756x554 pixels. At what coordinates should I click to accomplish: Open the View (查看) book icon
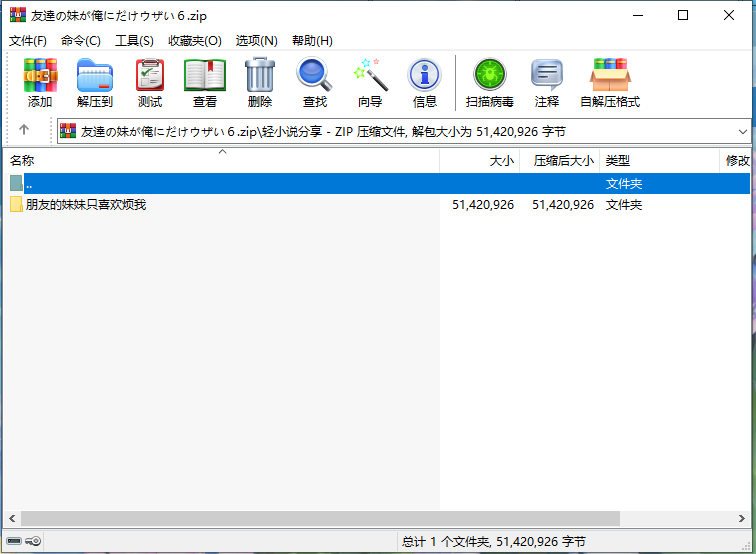(x=205, y=75)
